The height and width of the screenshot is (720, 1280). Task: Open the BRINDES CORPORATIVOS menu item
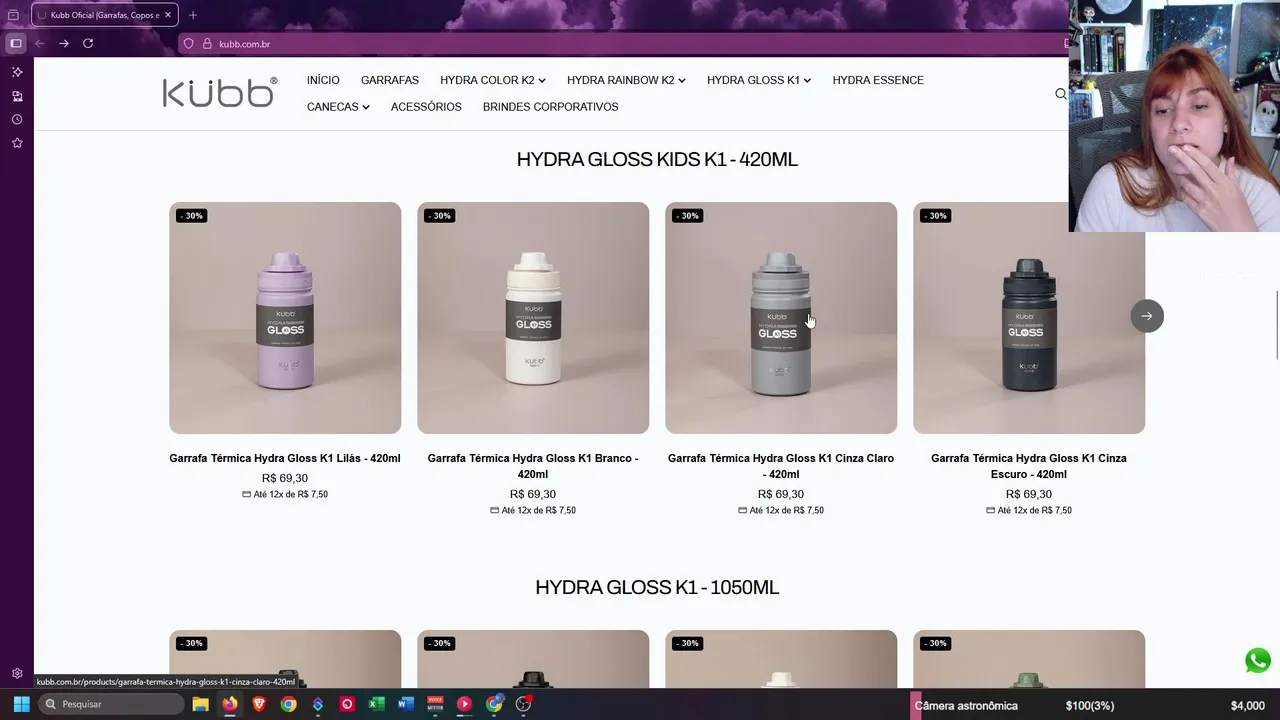pos(550,107)
